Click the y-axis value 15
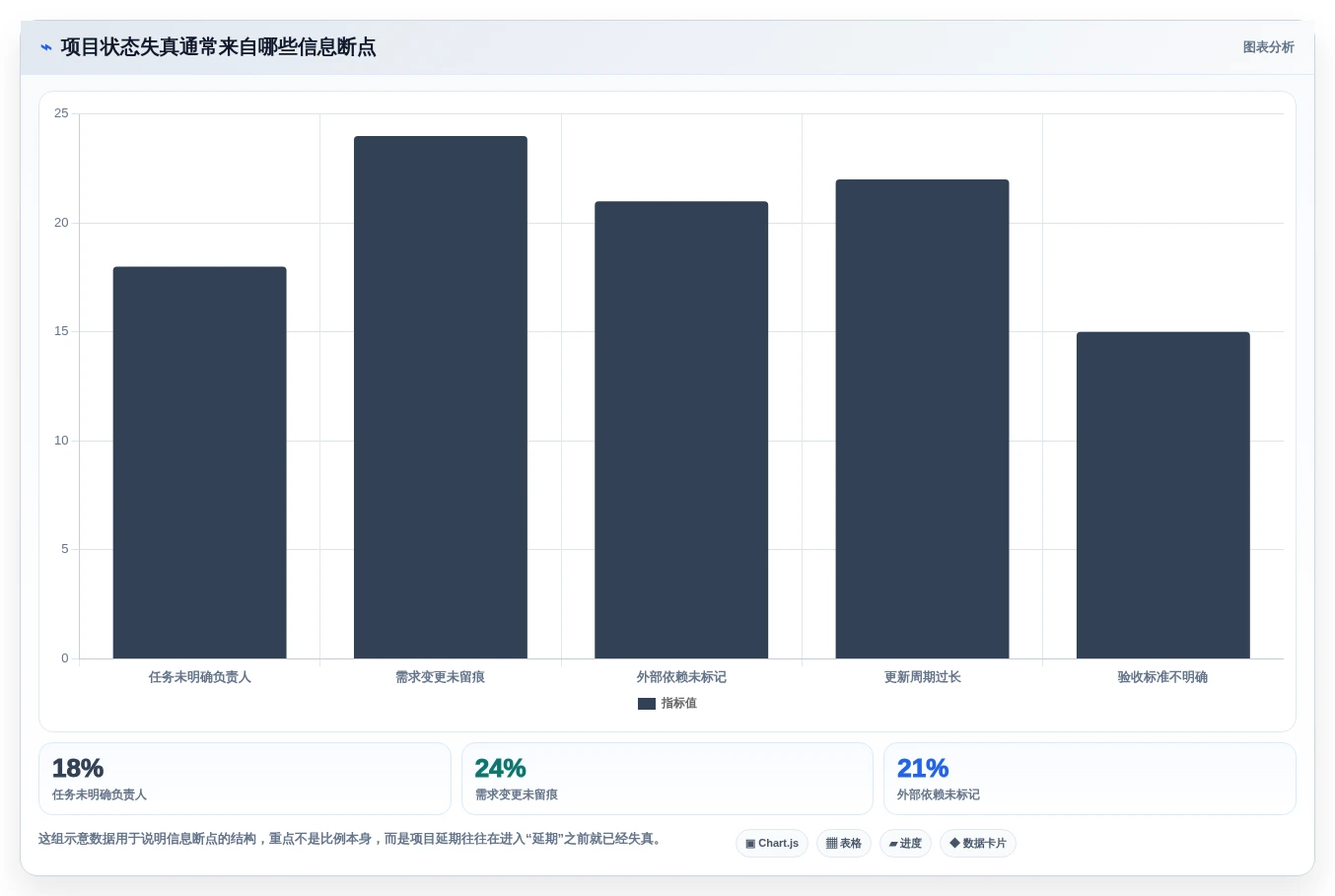 [x=61, y=331]
